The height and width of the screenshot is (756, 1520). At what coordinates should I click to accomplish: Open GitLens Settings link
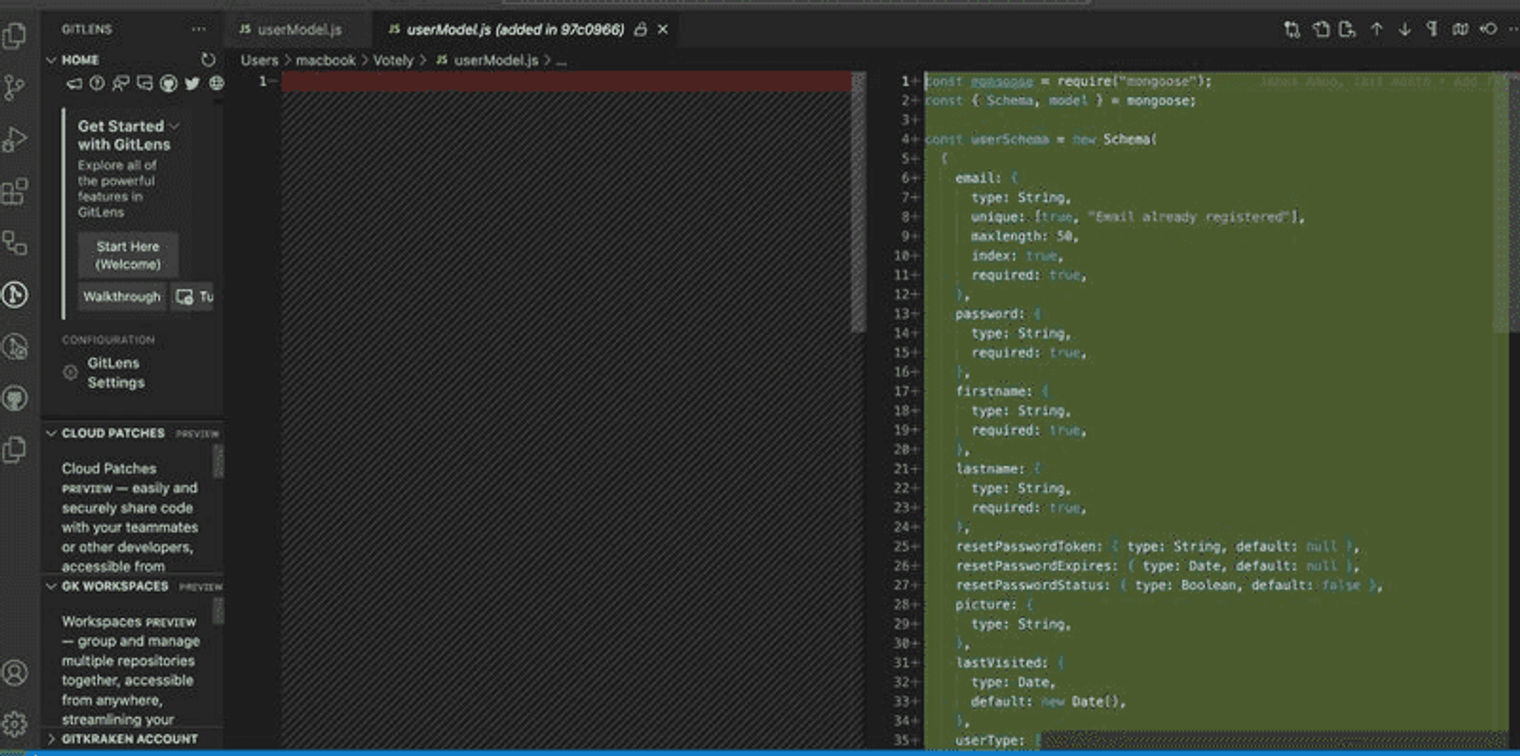(x=115, y=373)
